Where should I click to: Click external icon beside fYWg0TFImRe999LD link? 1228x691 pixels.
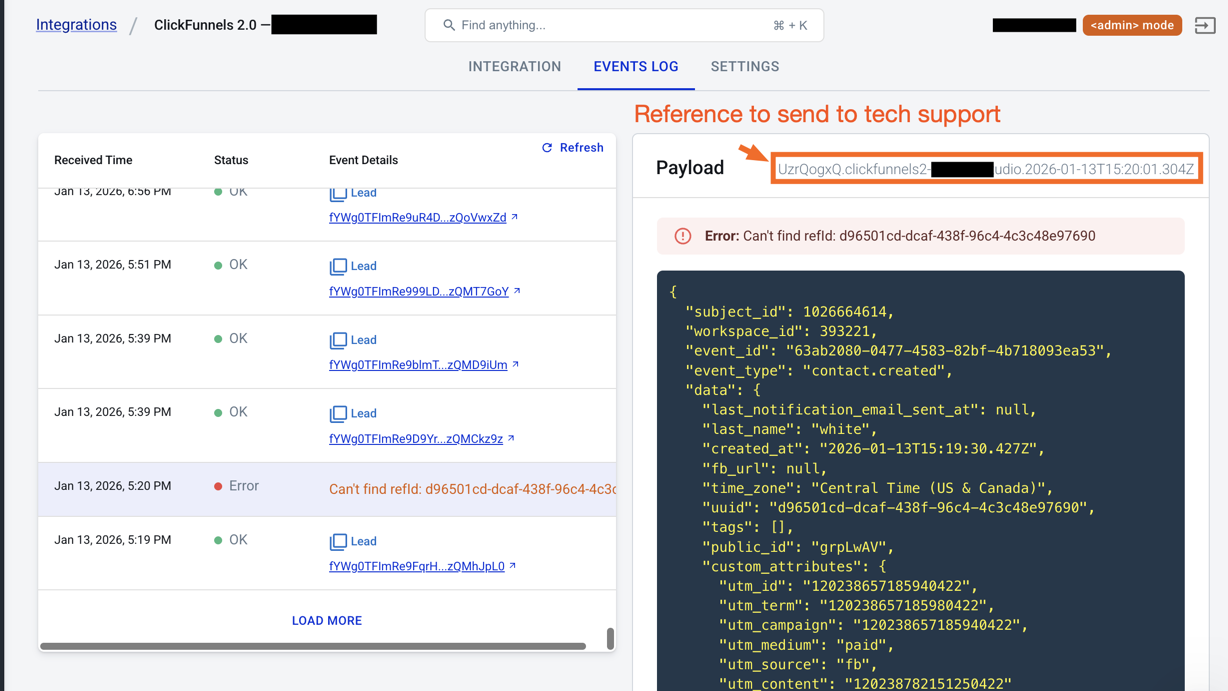coord(517,291)
